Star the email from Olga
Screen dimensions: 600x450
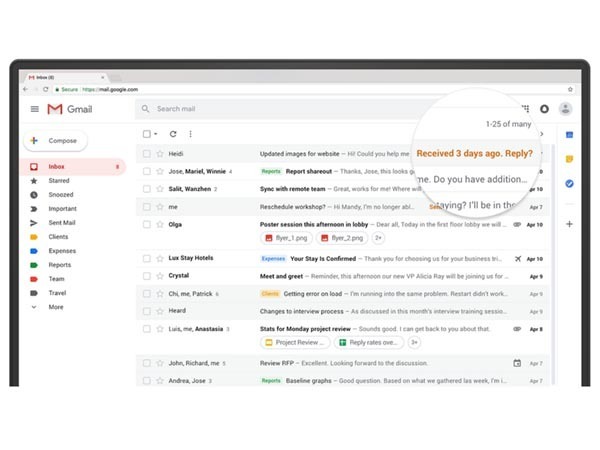[160, 225]
